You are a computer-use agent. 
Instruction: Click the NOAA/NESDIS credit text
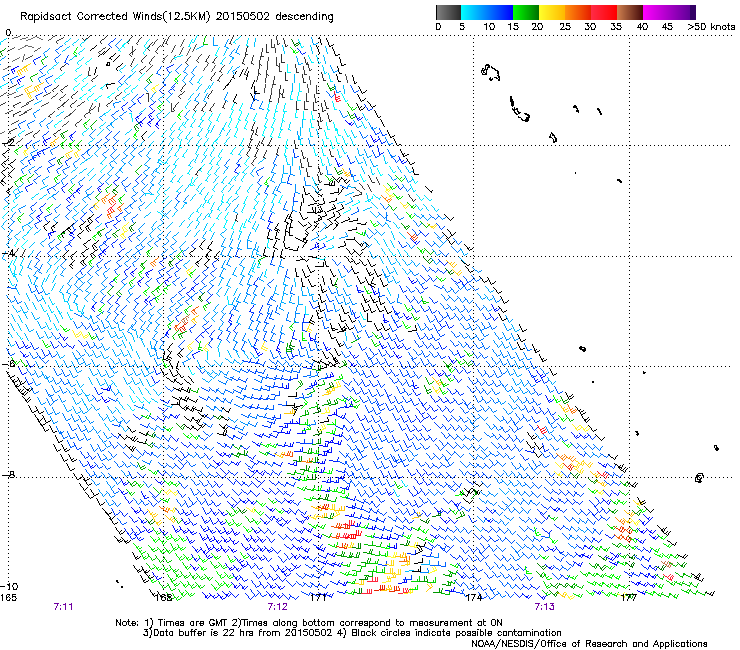pos(589,643)
